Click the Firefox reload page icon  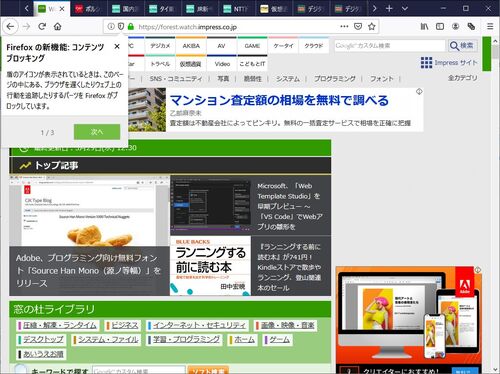42,26
